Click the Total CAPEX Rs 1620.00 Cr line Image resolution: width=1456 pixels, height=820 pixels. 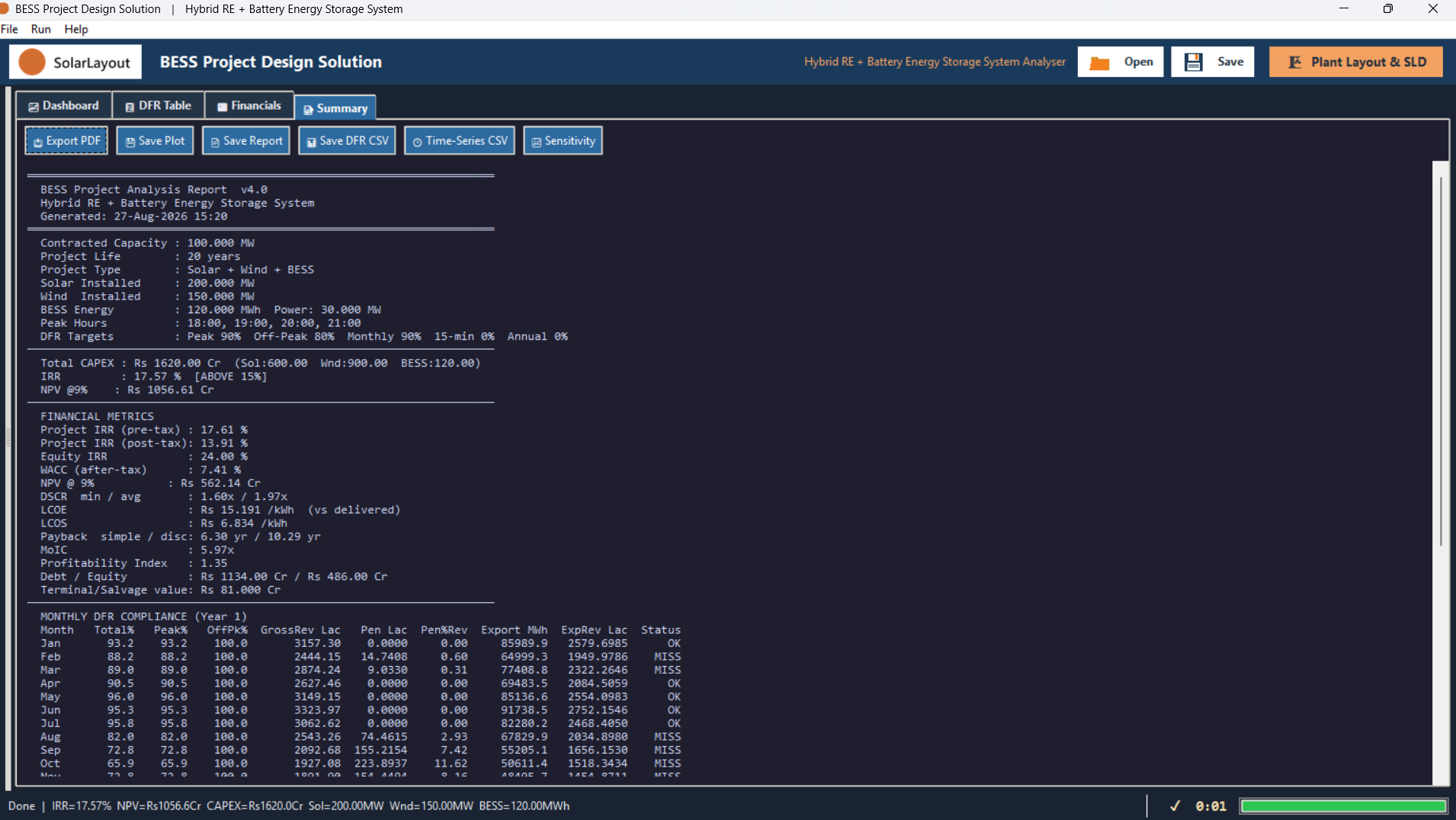(261, 363)
